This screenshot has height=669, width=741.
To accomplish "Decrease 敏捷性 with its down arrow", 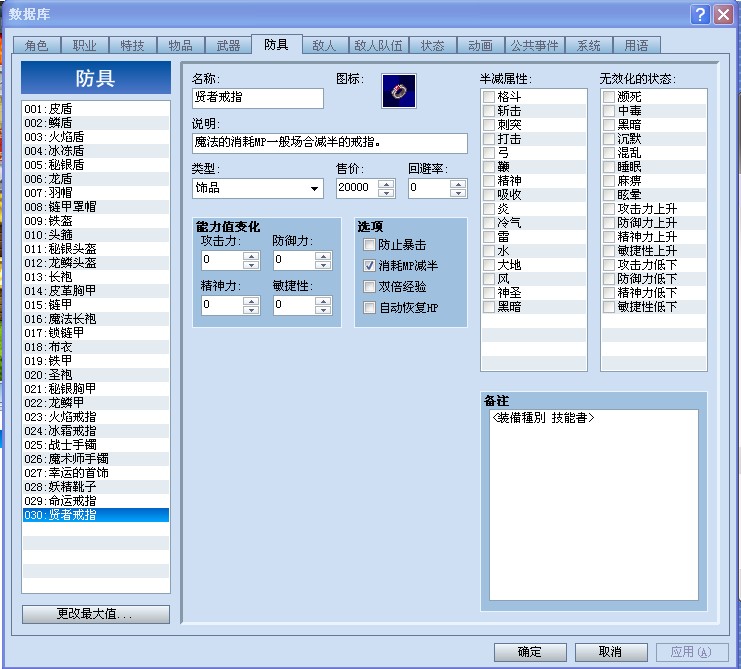I will coord(323,309).
